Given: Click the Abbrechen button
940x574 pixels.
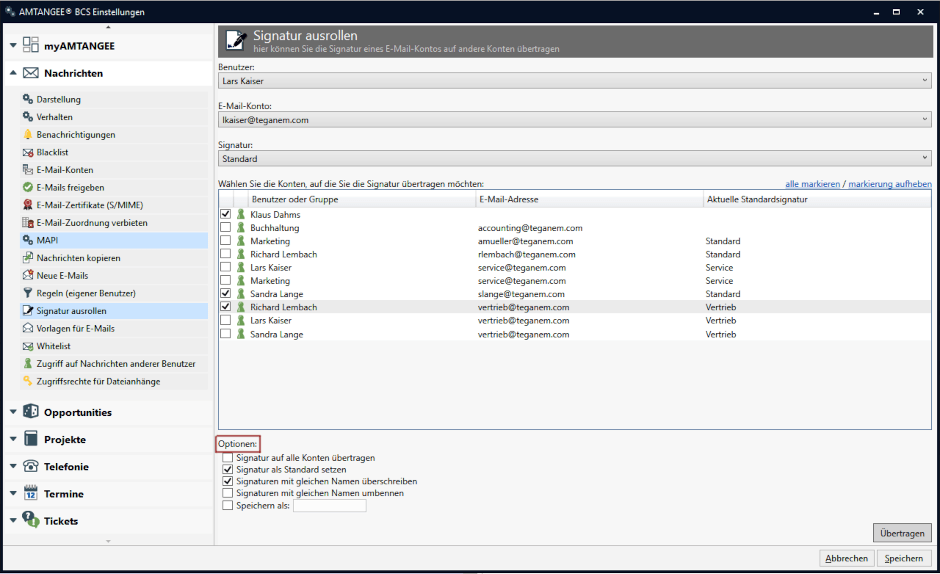Looking at the screenshot, I should [846, 558].
